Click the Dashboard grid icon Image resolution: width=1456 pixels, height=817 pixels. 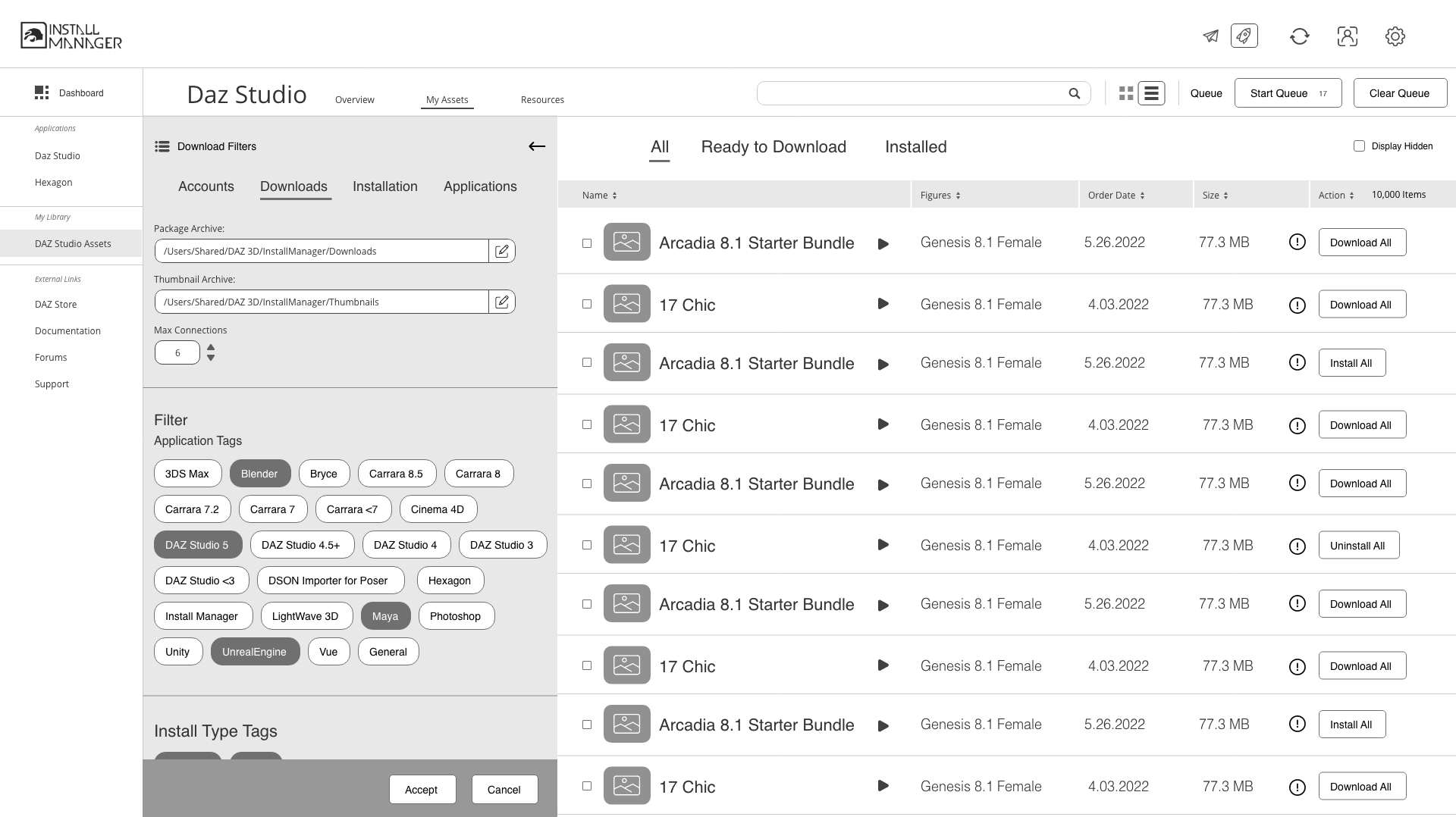(42, 92)
